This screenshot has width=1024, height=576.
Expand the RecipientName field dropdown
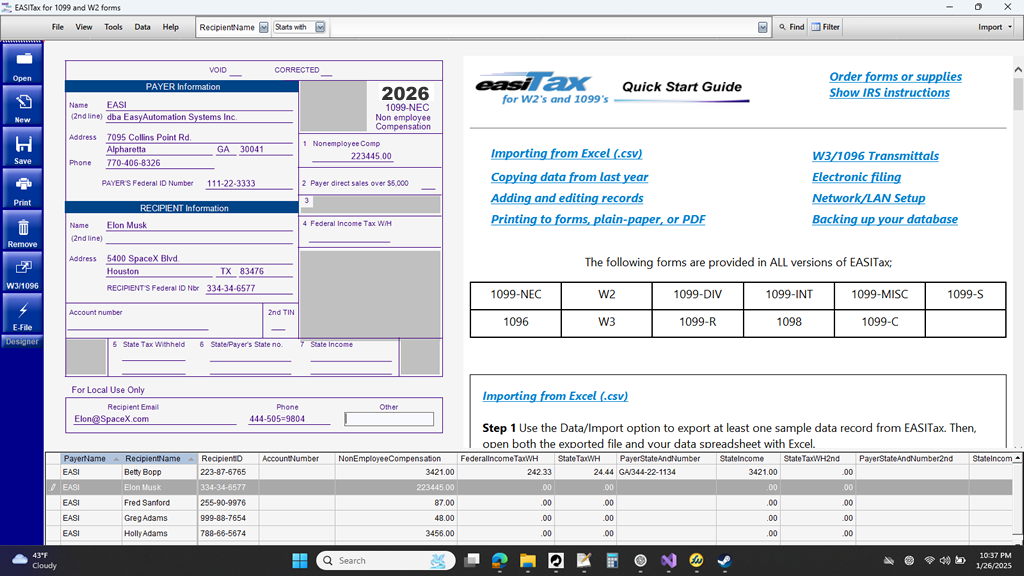(x=264, y=27)
